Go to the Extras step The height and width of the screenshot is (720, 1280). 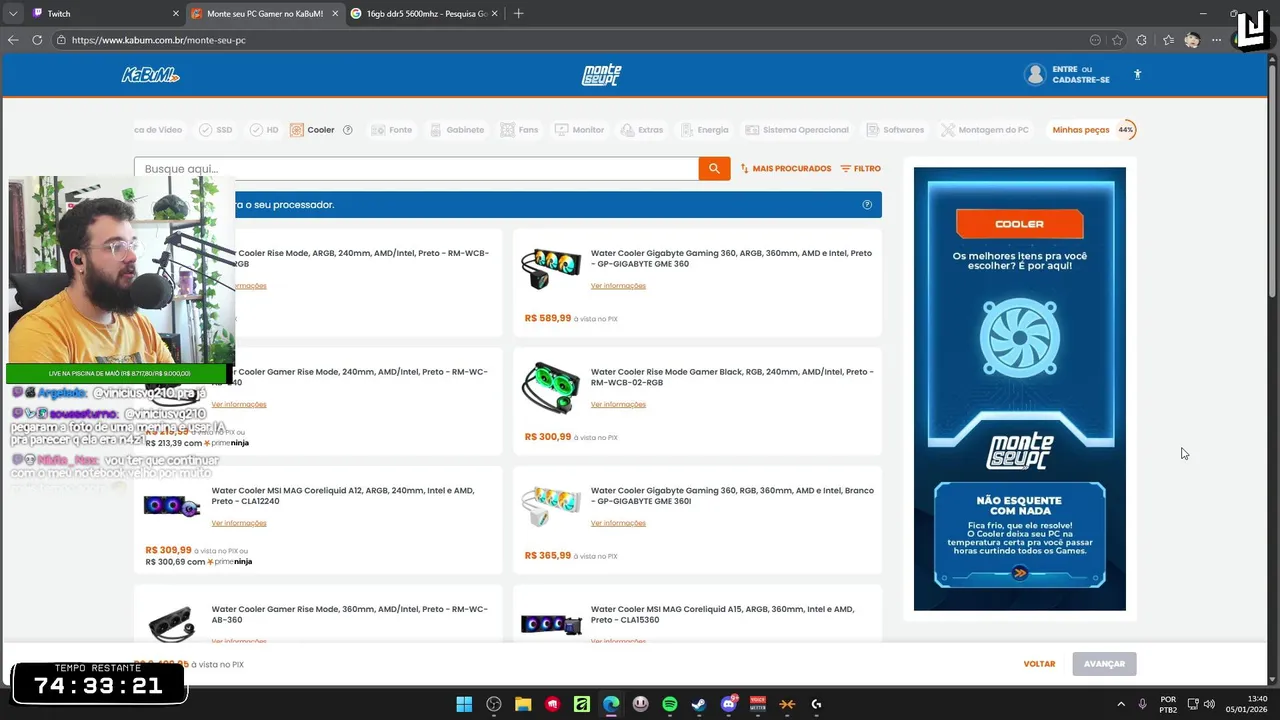[x=641, y=130]
